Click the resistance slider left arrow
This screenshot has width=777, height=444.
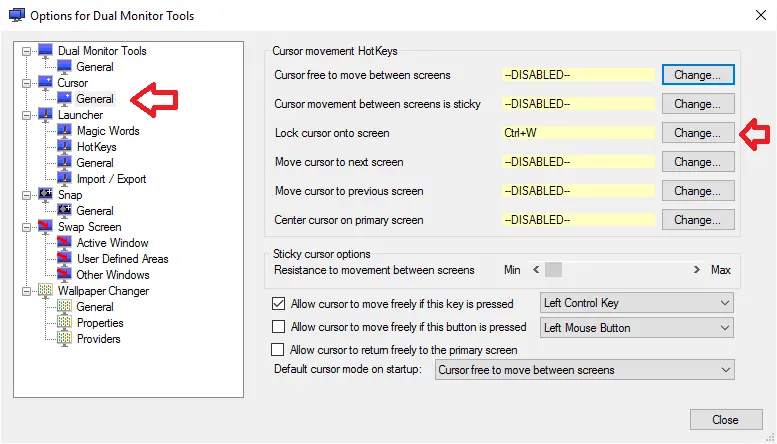(x=536, y=270)
